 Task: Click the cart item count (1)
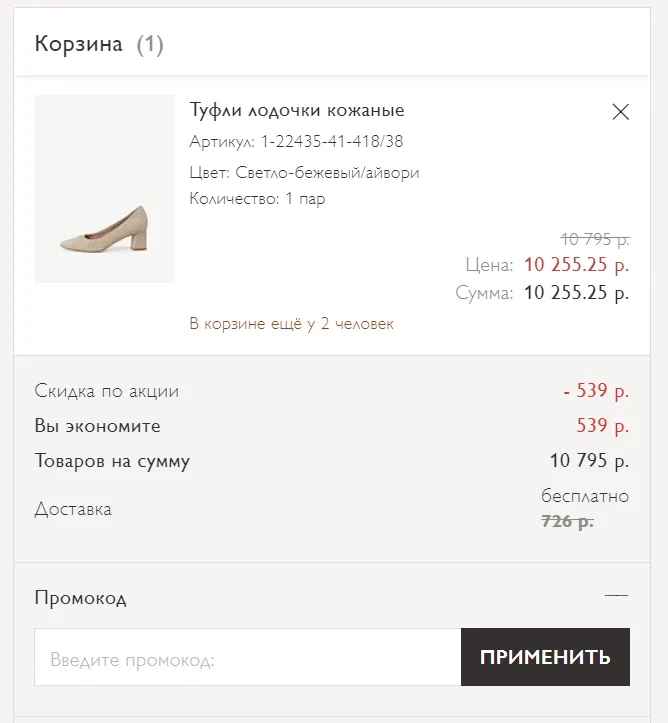(x=150, y=45)
